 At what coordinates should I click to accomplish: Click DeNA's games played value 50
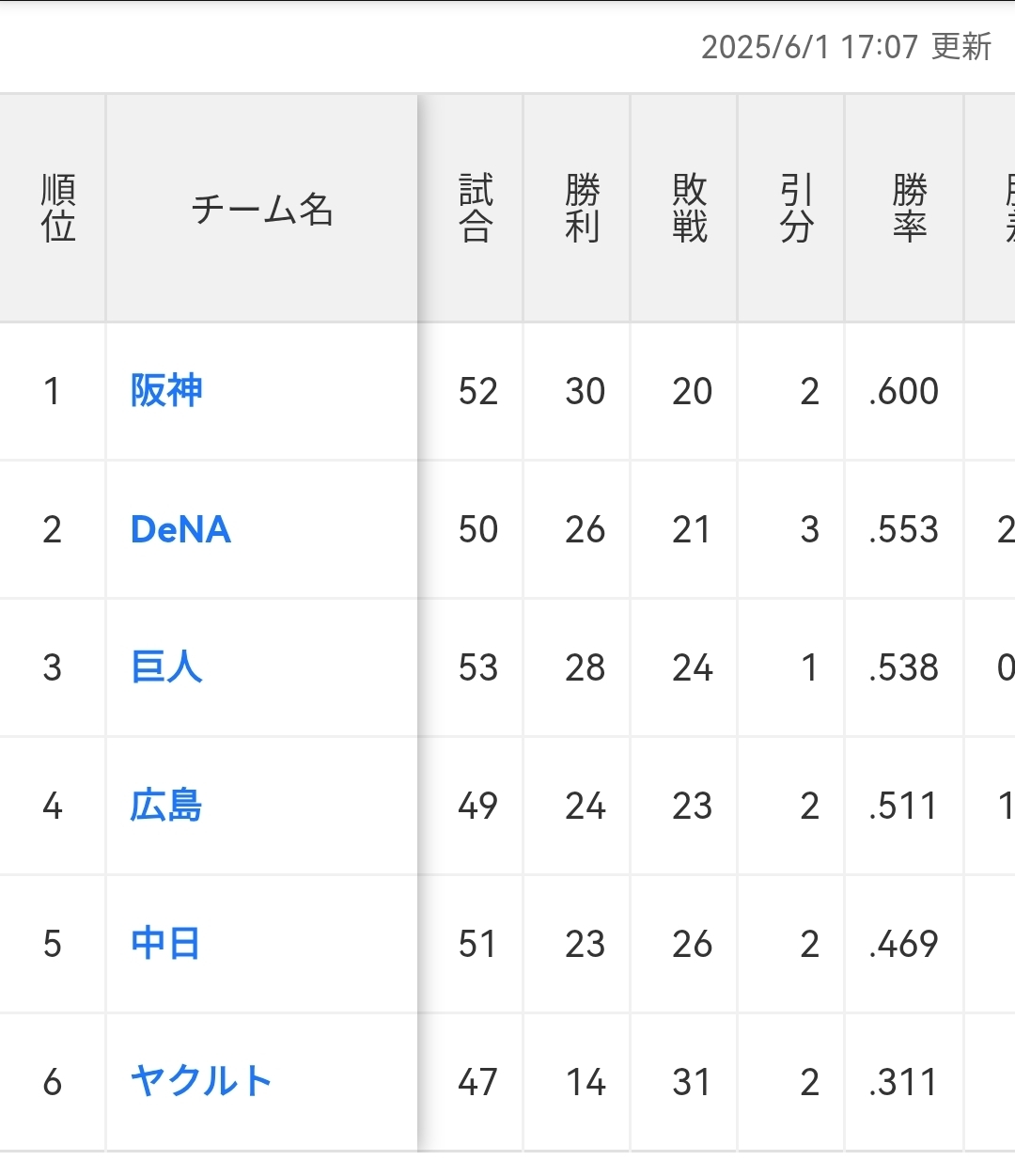point(478,529)
